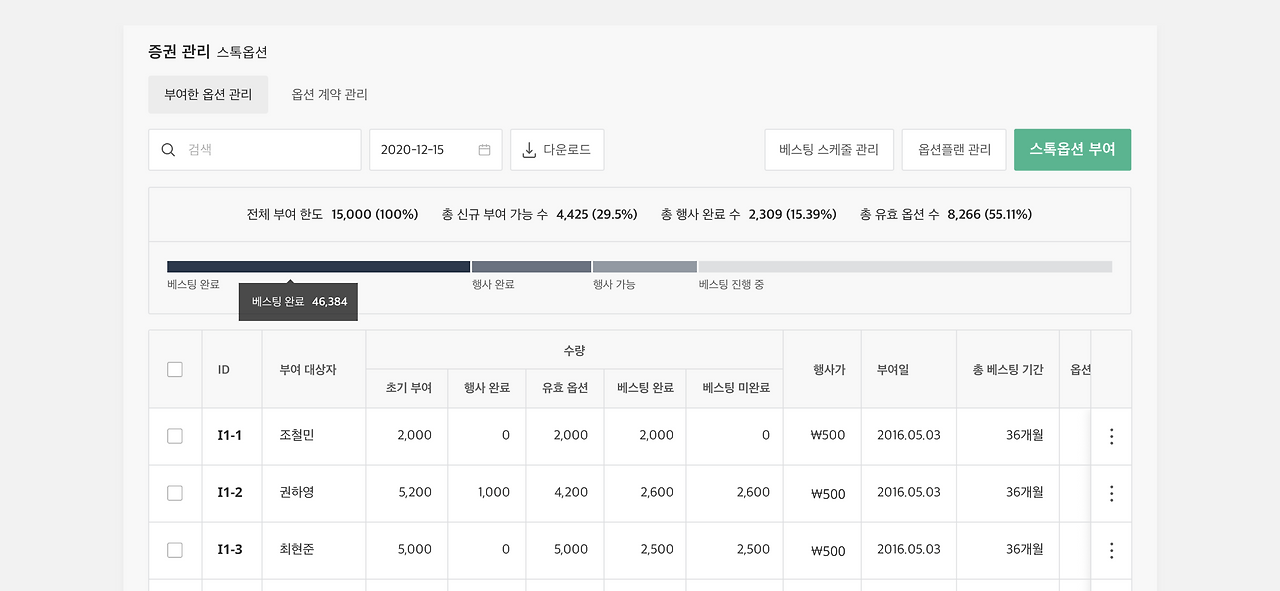The image size is (1280, 591).
Task: Click inside the 검색 search input field
Action: [254, 149]
